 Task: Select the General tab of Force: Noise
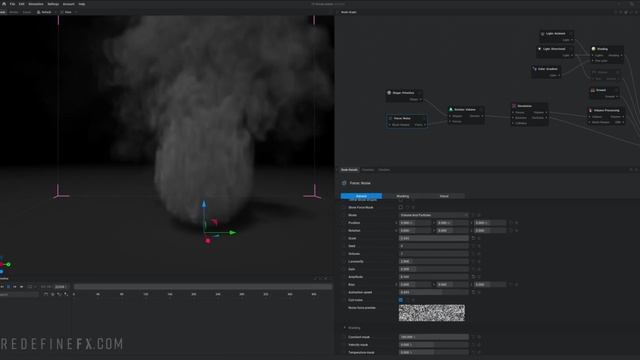(361, 196)
